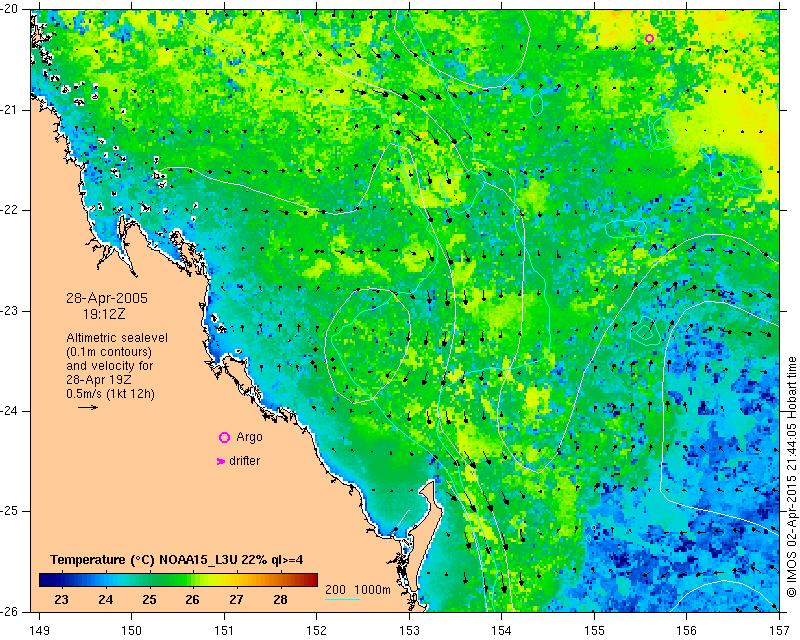Click the colorbar value 27
The width and height of the screenshot is (800, 640).
[236, 599]
